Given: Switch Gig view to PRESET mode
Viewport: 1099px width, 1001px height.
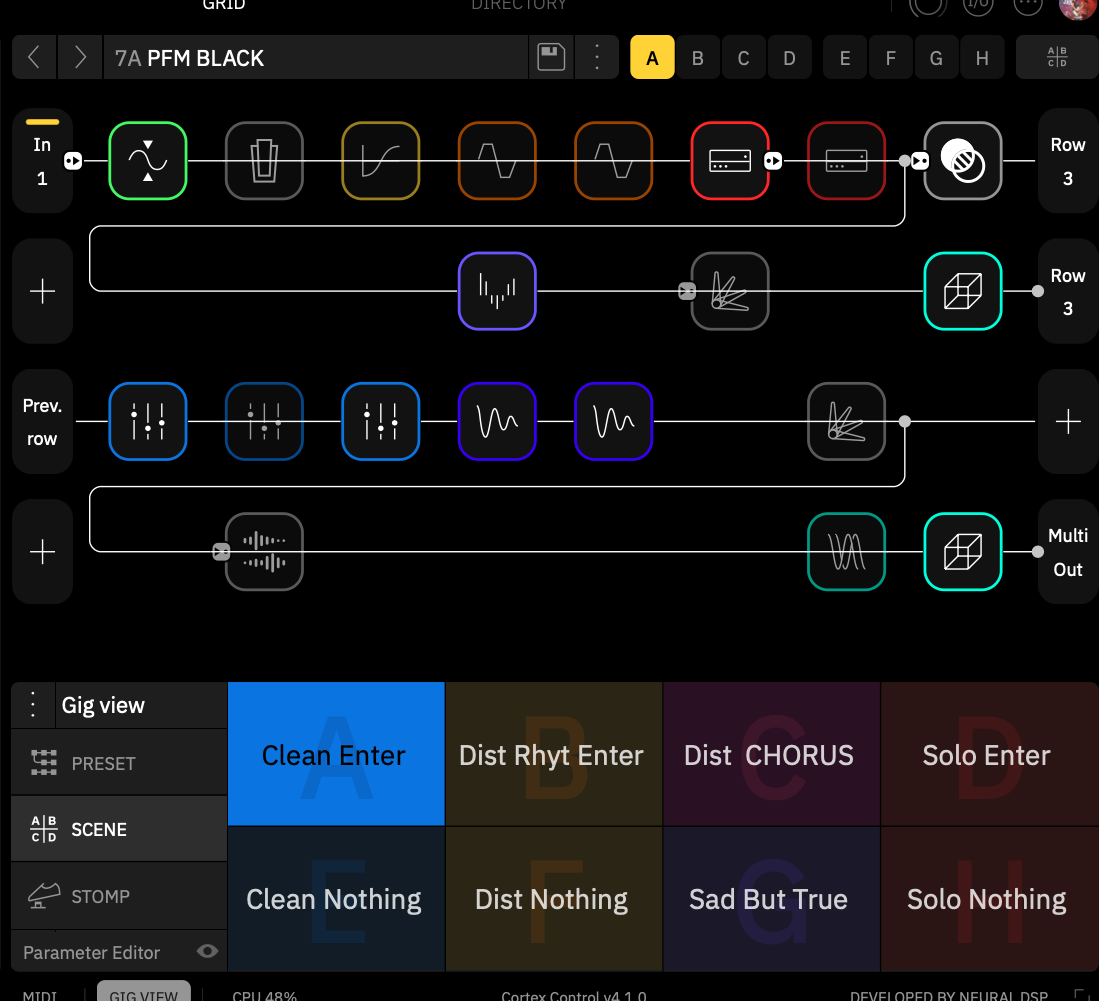Looking at the screenshot, I should pos(119,763).
